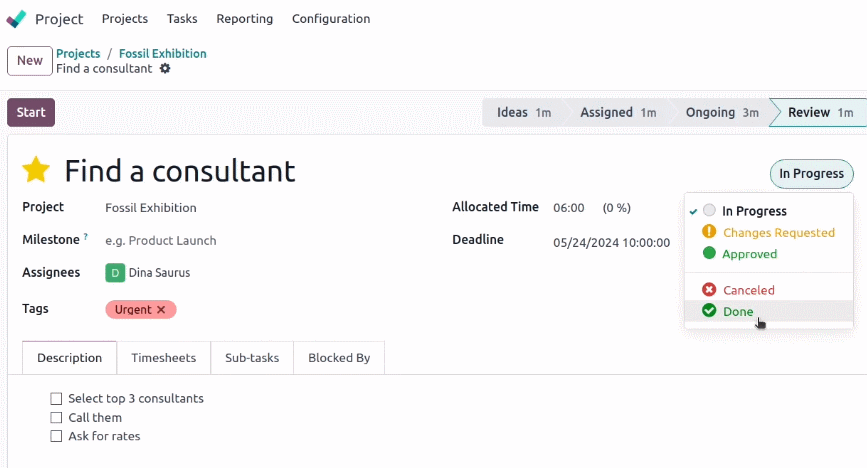The height and width of the screenshot is (468, 867).
Task: Select the red Canceled state icon
Action: 709,289
